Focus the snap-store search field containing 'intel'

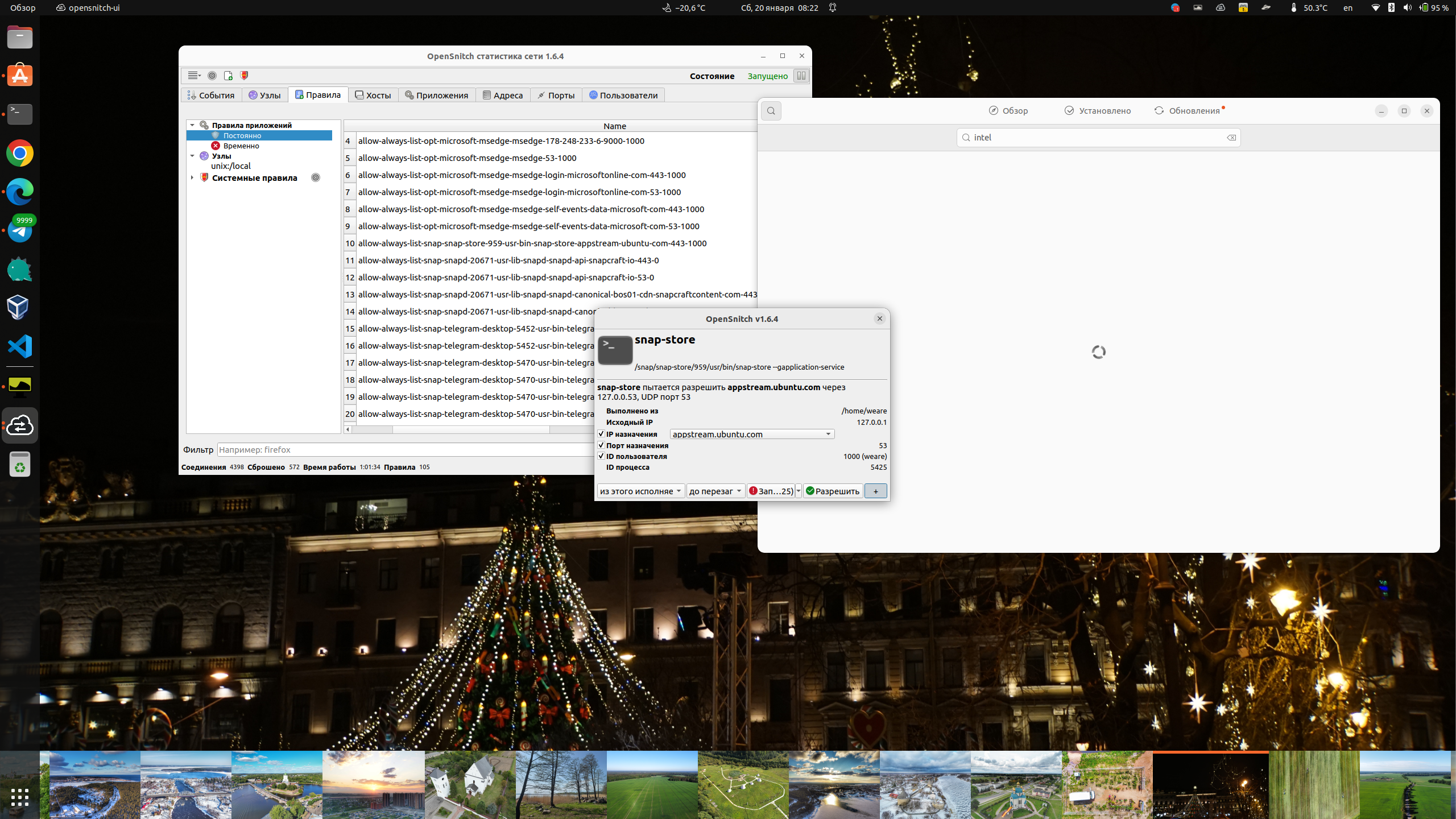1098,138
